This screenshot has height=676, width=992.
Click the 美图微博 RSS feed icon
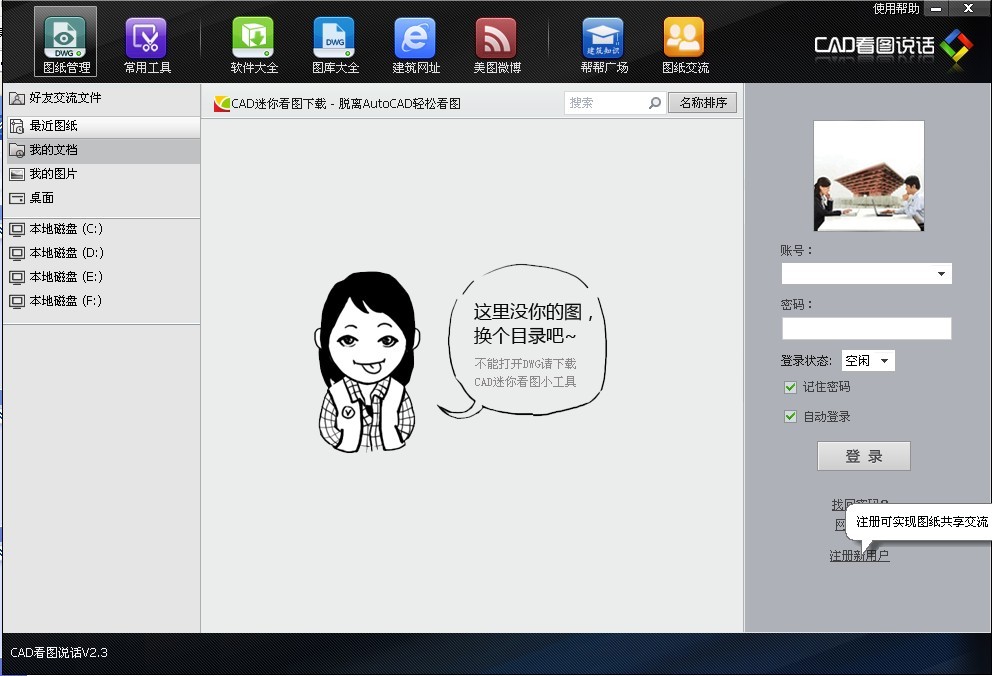(x=496, y=40)
